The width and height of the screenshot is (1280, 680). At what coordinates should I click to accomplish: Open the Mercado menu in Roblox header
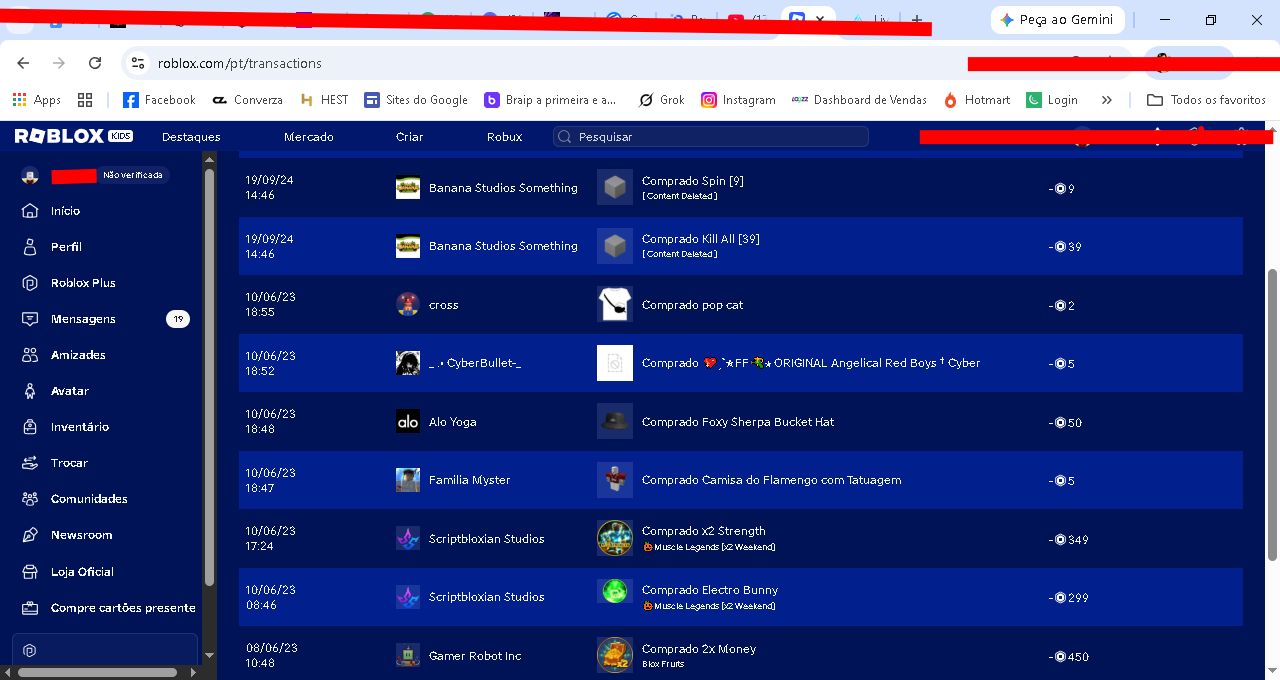(309, 137)
